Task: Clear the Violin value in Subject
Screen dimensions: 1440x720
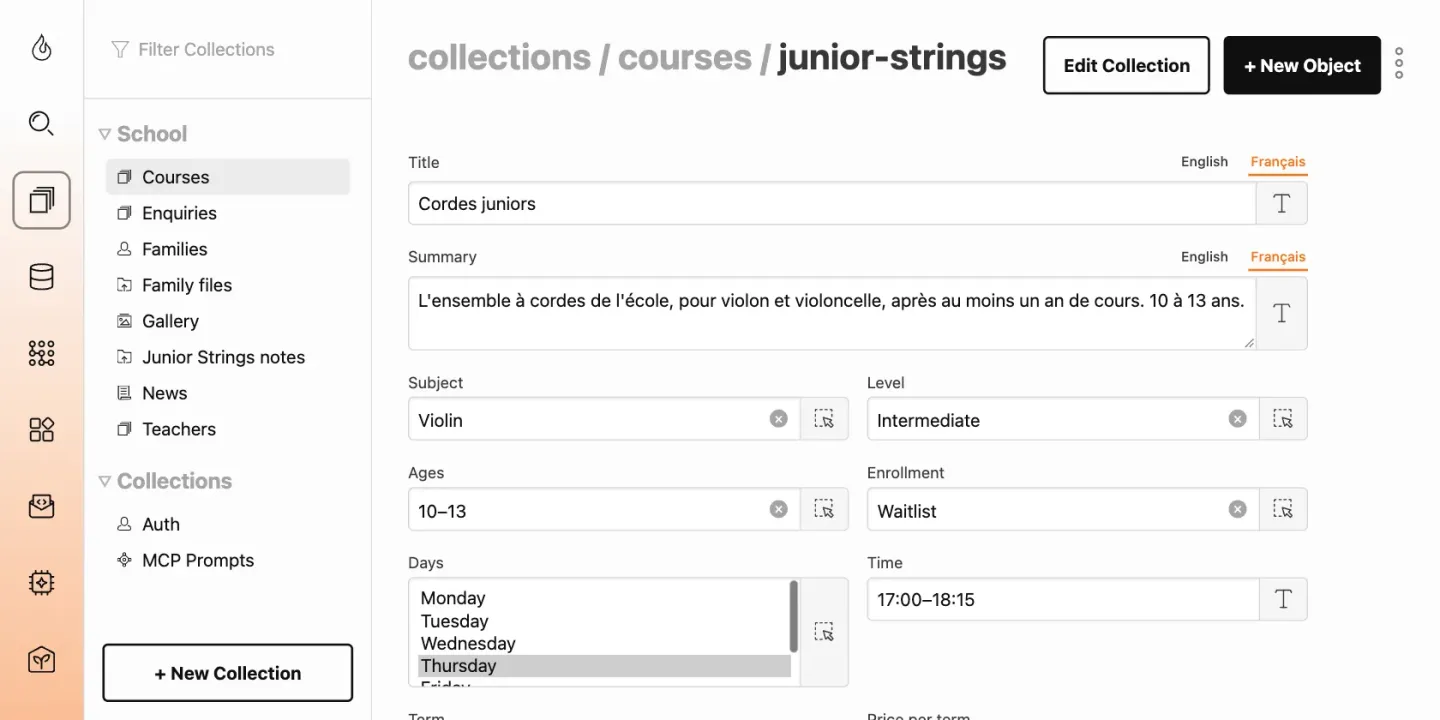Action: coord(779,419)
